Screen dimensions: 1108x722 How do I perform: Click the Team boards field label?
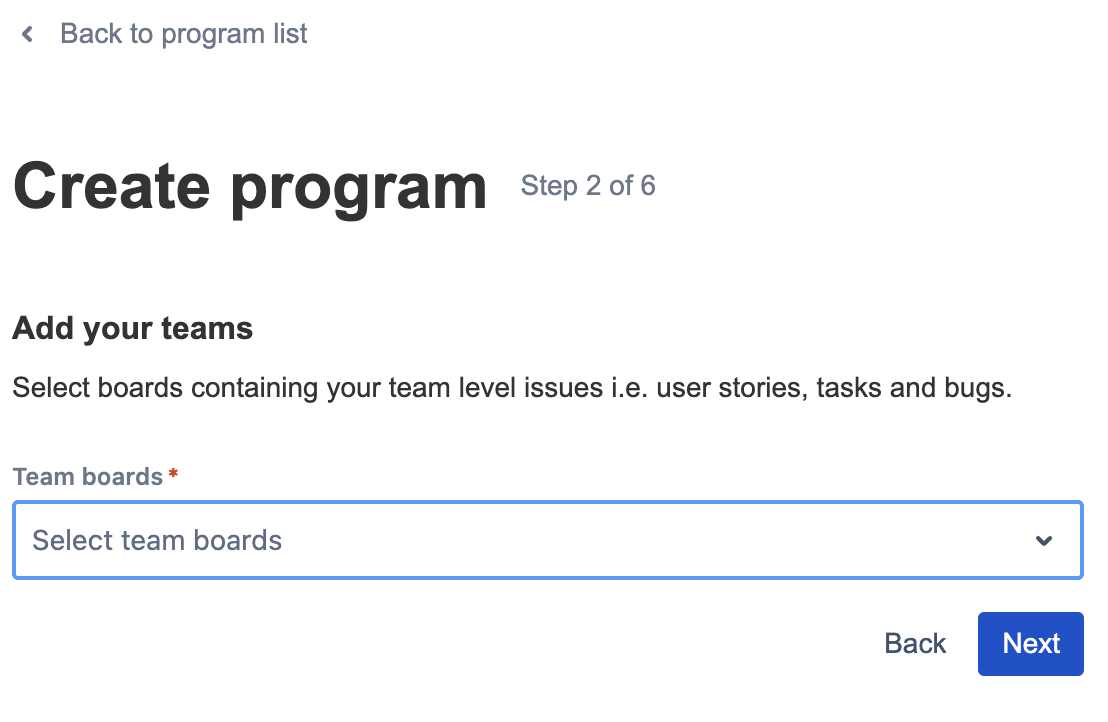pyautogui.click(x=87, y=477)
